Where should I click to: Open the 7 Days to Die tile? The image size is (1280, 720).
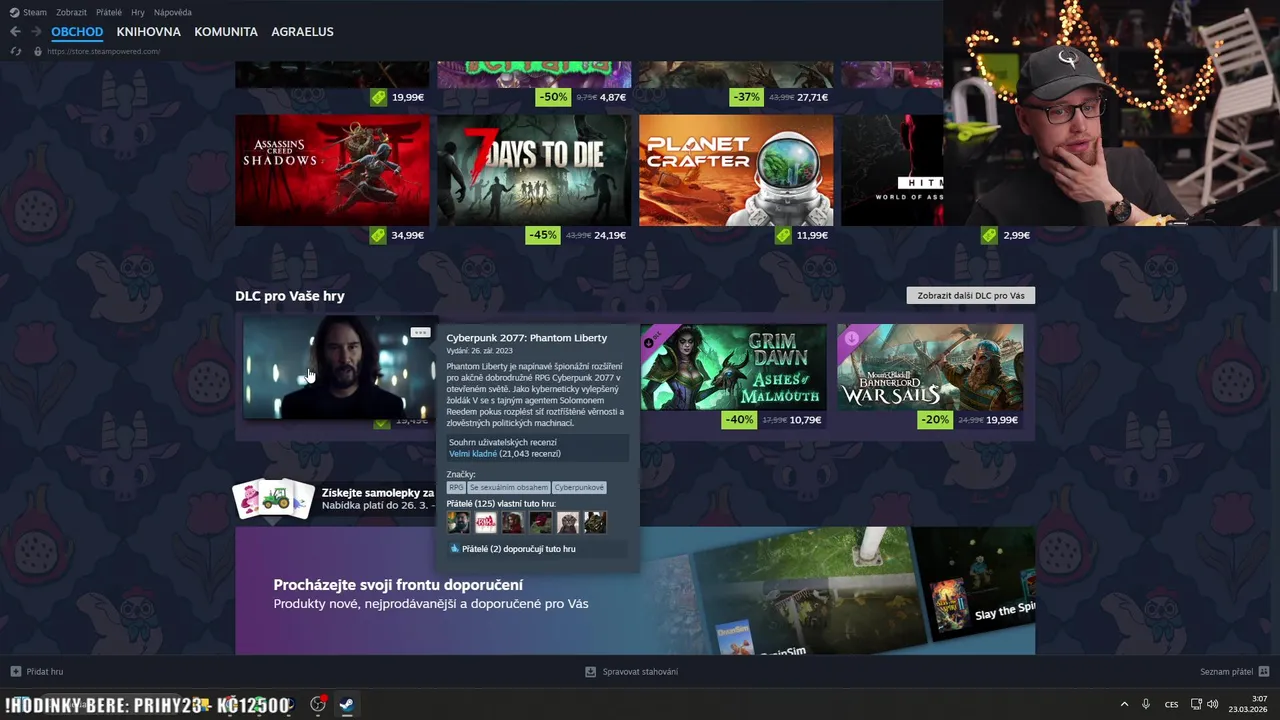[x=534, y=170]
